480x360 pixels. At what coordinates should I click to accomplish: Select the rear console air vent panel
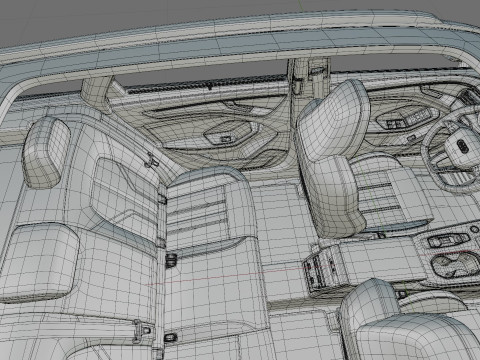[x=321, y=268]
